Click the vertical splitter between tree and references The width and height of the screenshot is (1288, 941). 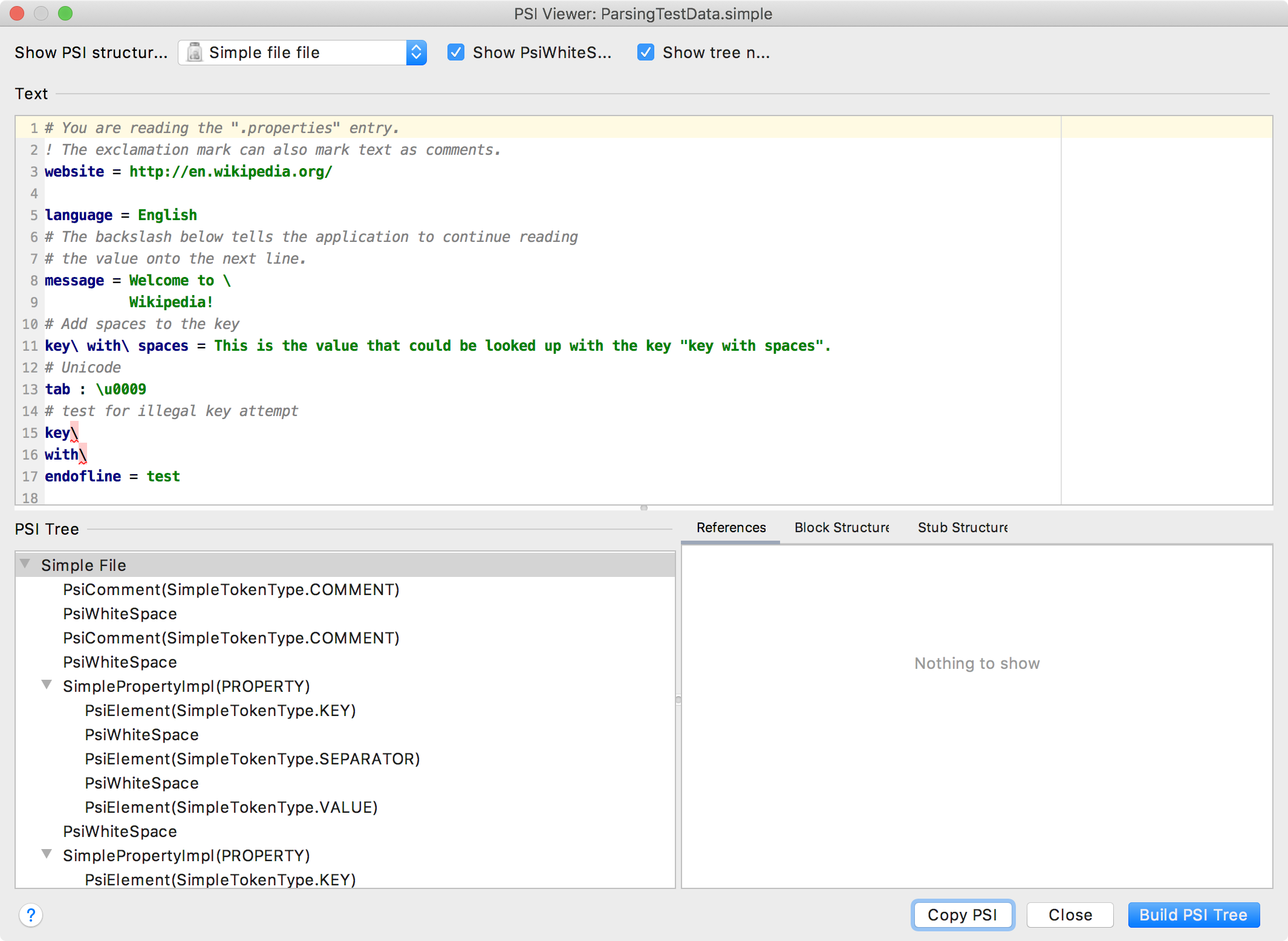click(x=678, y=700)
